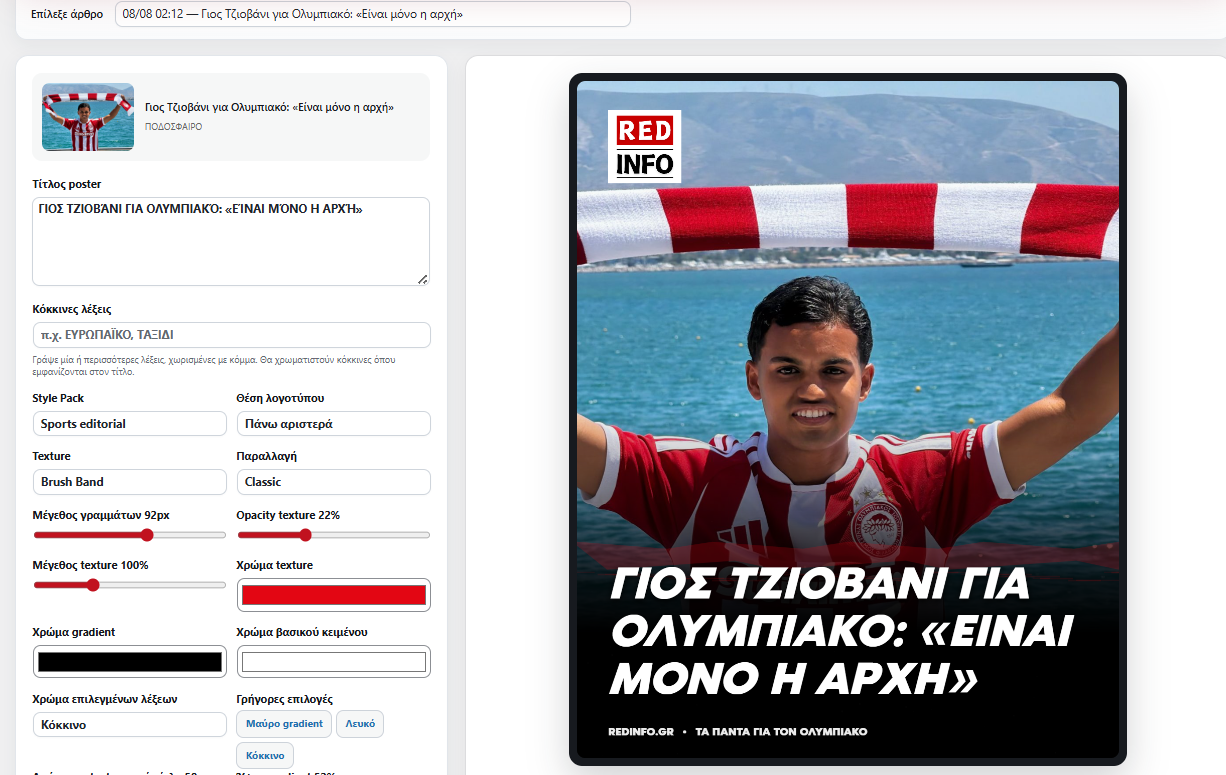
Task: Open the Παραλλαγή dropdown showing Classic
Action: coord(333,482)
